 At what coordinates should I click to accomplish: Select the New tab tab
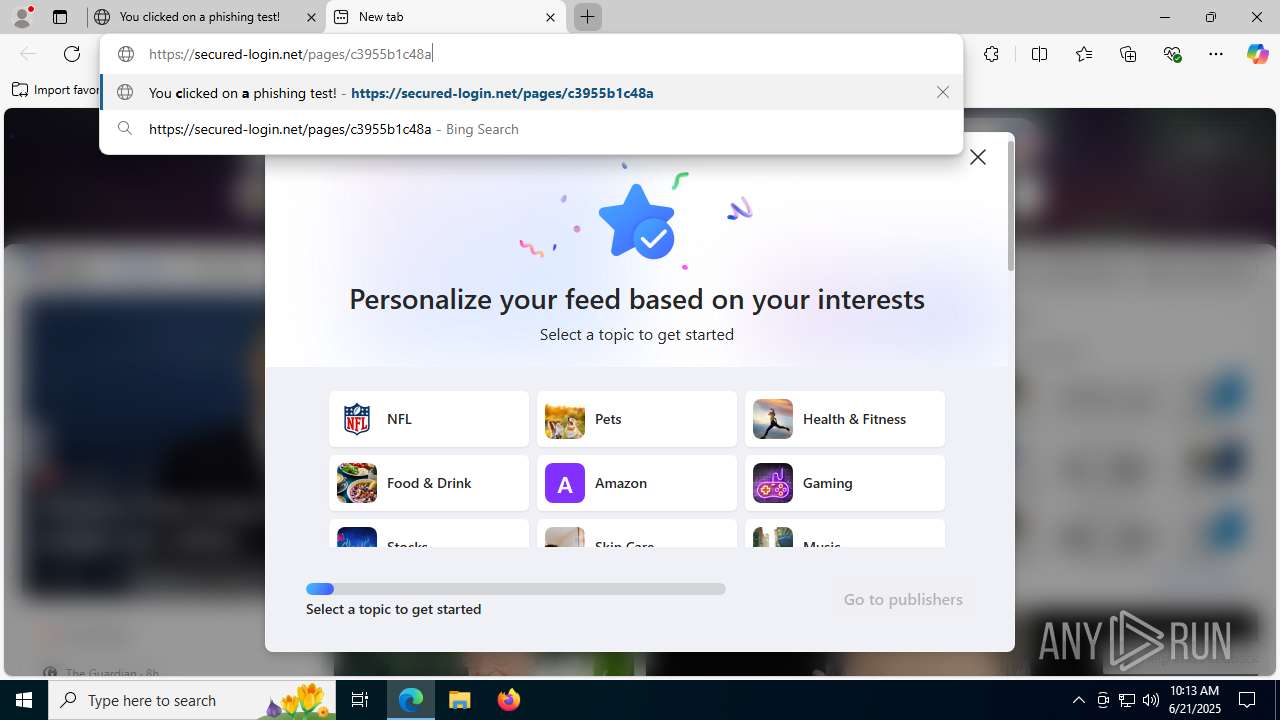(x=446, y=17)
